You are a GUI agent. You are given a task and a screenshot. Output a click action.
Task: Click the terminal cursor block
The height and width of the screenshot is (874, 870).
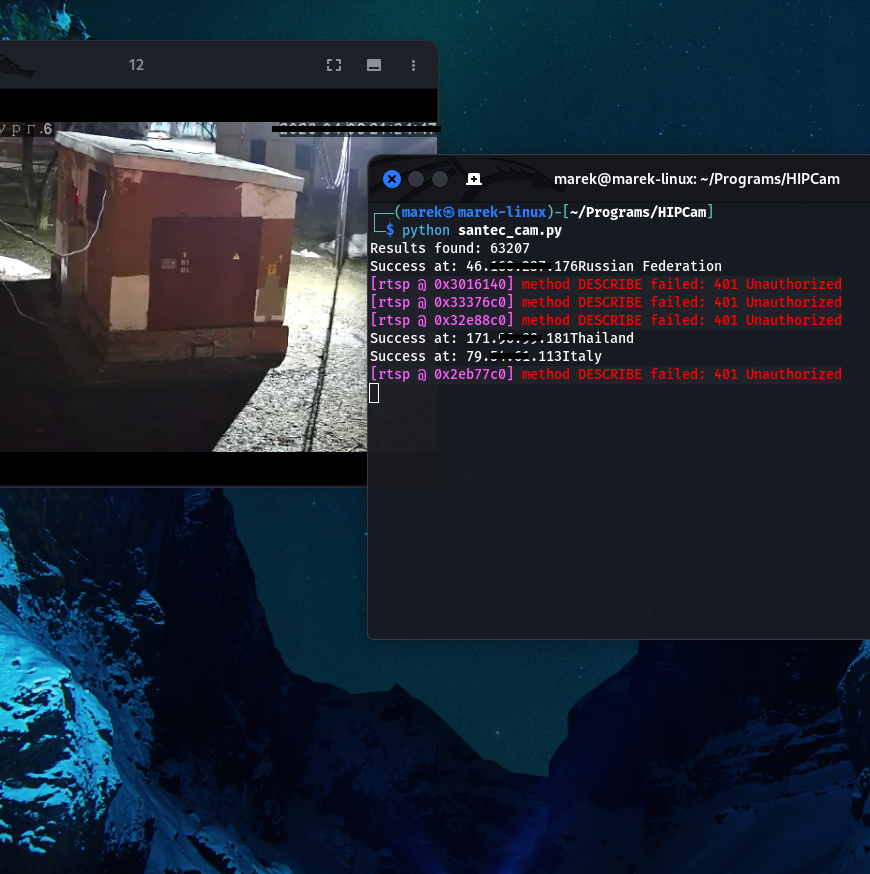coord(375,393)
